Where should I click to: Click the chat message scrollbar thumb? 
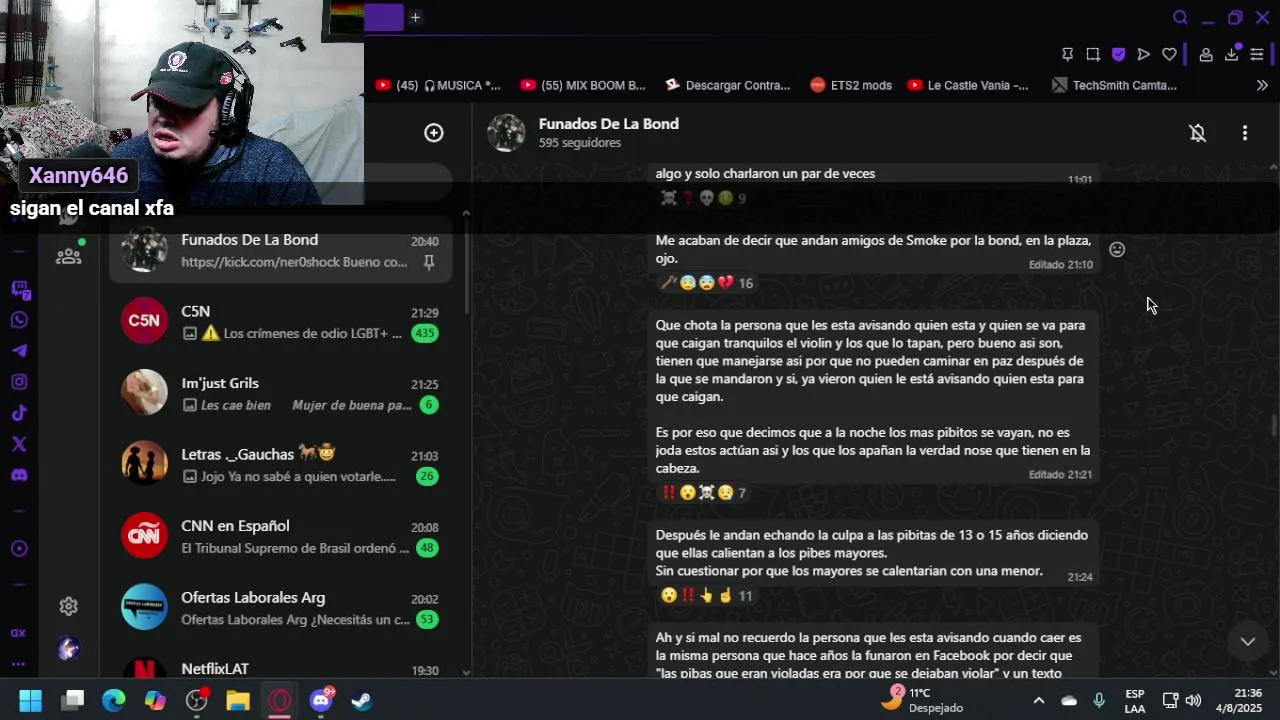(x=1274, y=426)
